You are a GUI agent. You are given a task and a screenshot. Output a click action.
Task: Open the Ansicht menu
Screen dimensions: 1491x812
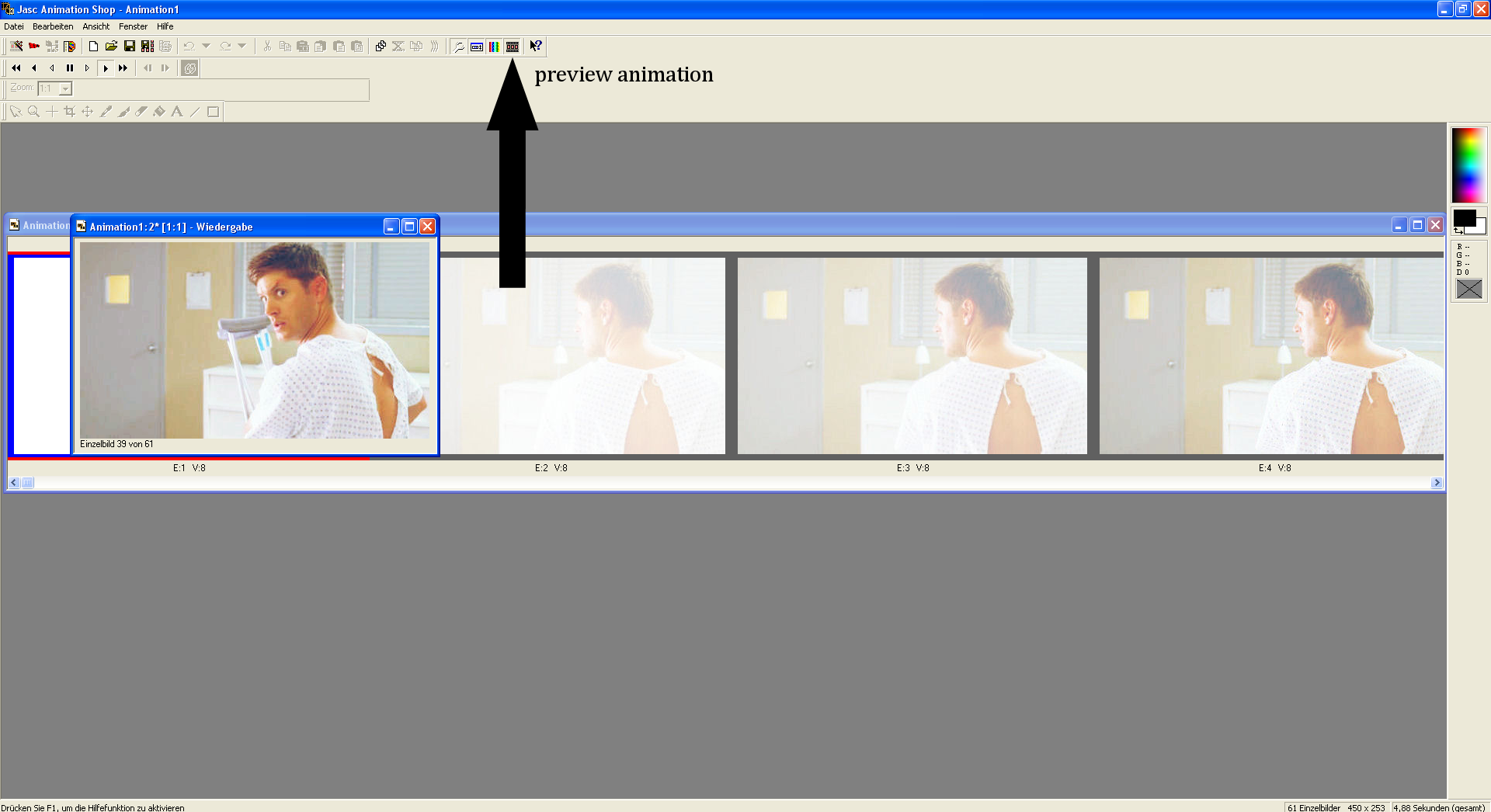click(96, 26)
